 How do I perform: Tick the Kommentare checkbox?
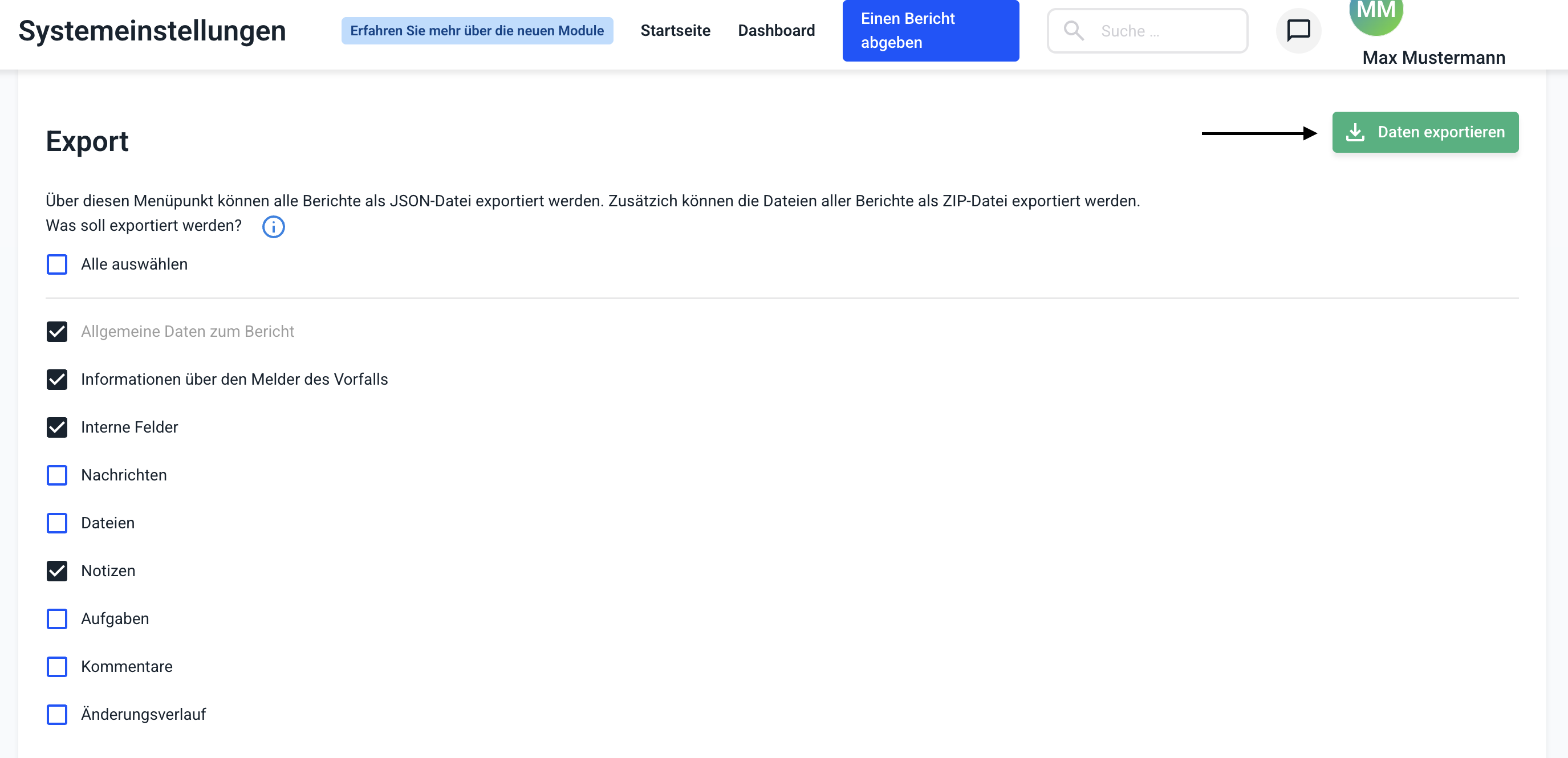click(x=57, y=667)
